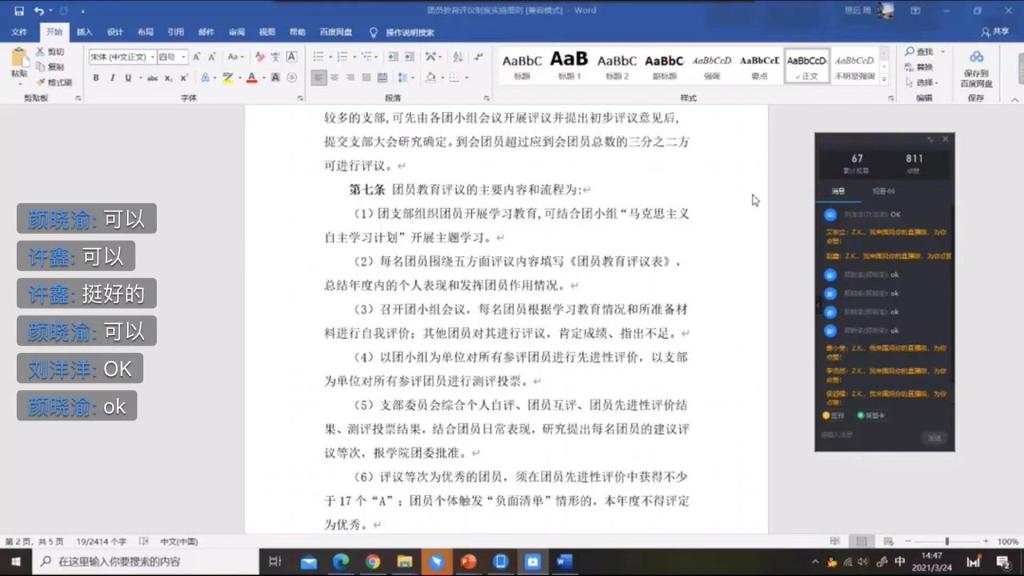Open the 插入 ribbon tab
Image resolution: width=1024 pixels, height=576 pixels.
(85, 32)
